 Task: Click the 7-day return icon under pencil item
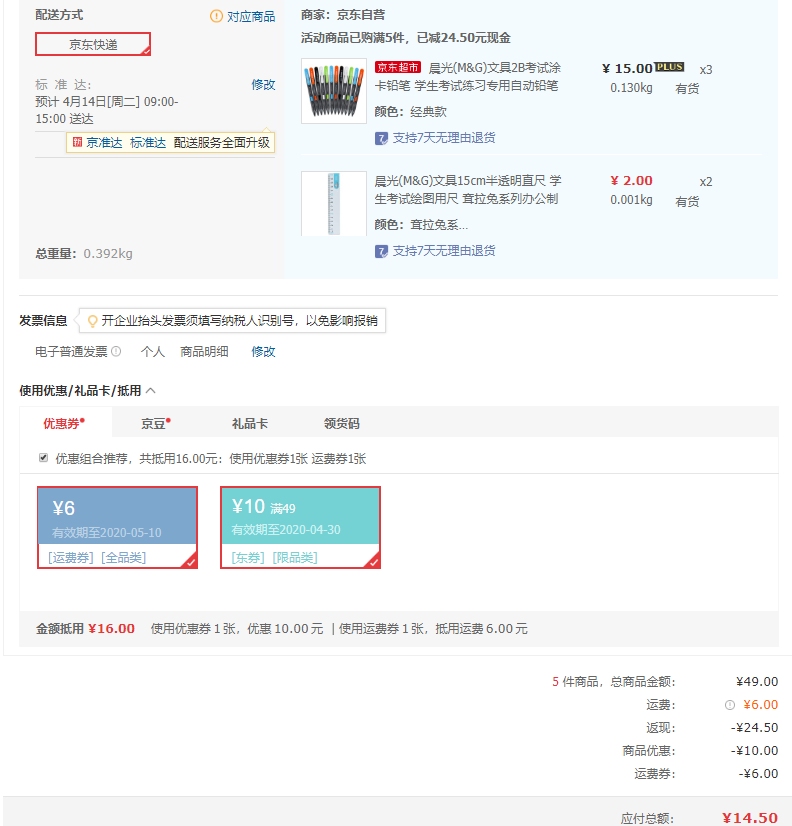click(x=381, y=139)
